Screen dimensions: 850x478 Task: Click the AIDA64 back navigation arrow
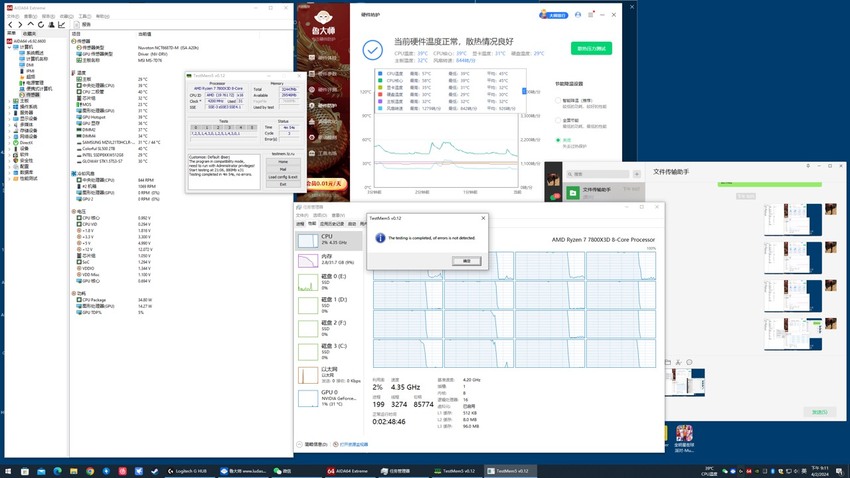tap(10, 24)
